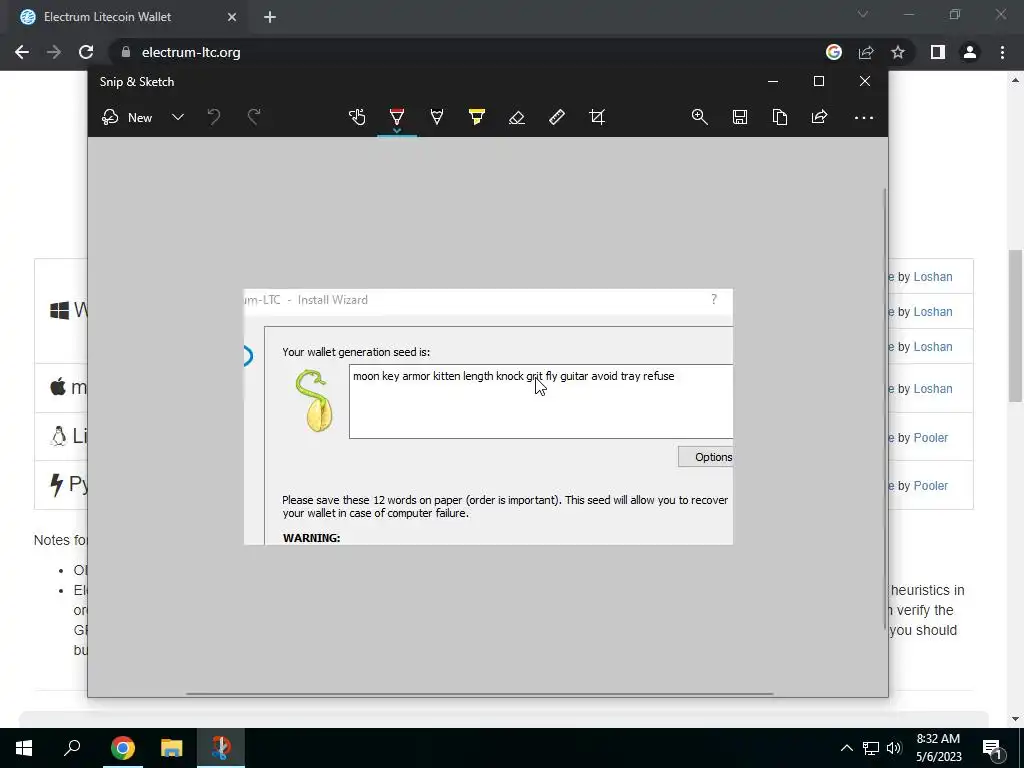This screenshot has width=1024, height=768.
Task: Click the Undo icon in Snip & Sketch
Action: (x=214, y=118)
